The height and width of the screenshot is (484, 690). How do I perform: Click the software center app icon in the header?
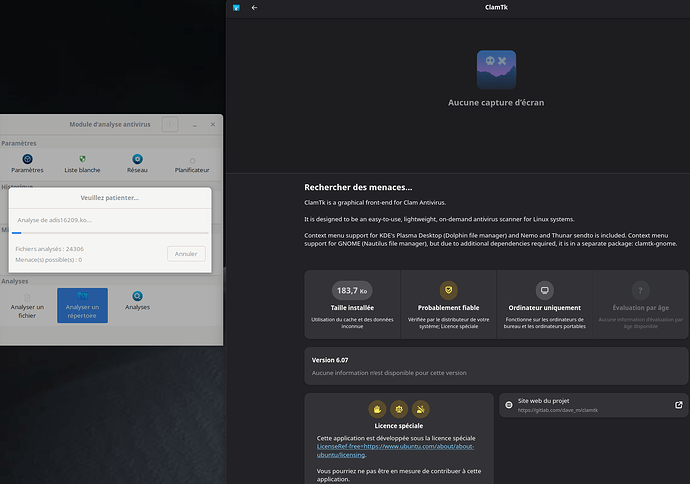(x=236, y=7)
